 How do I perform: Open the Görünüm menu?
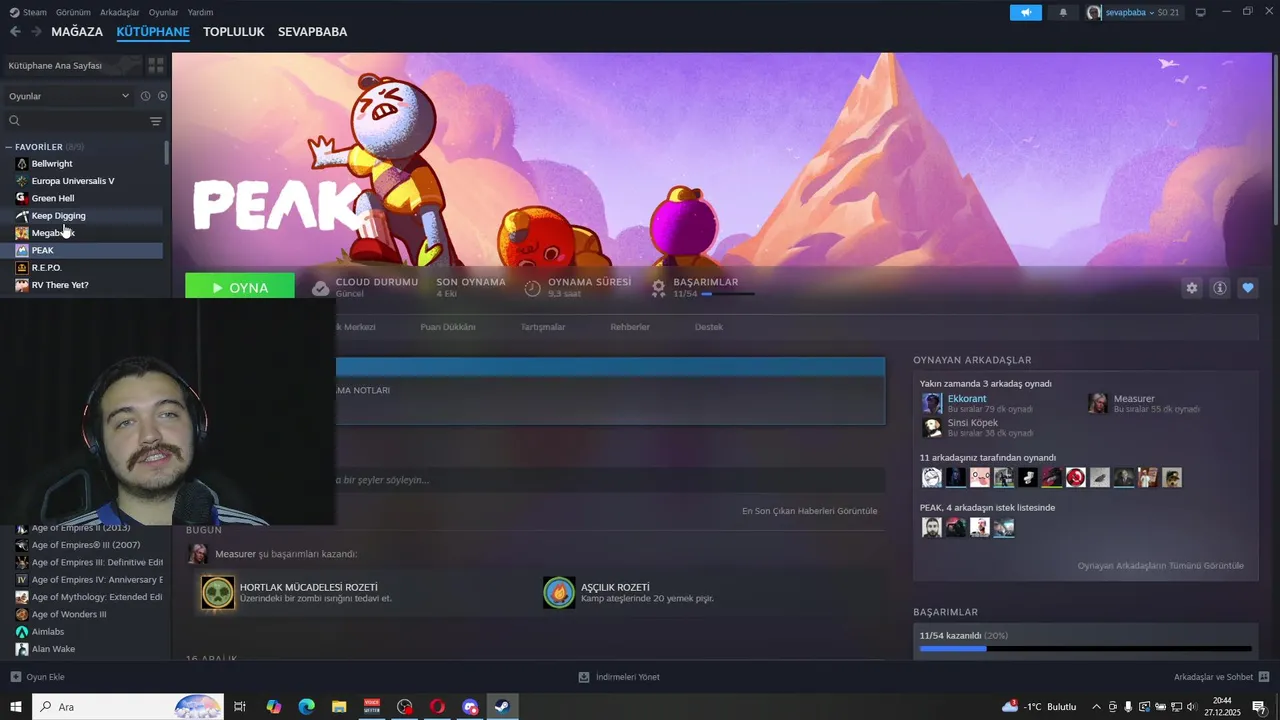coord(73,12)
